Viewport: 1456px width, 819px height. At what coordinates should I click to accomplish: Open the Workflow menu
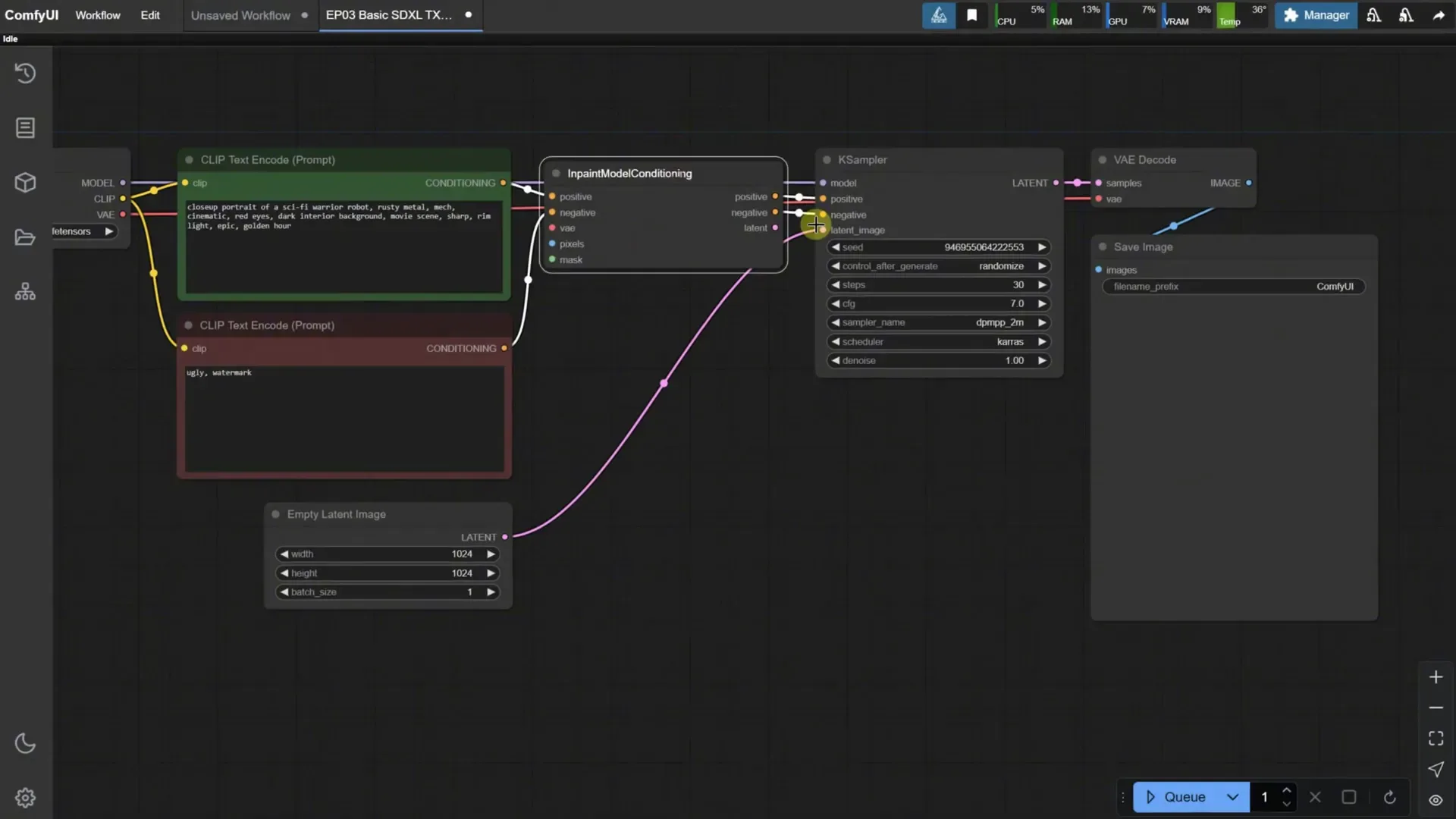pyautogui.click(x=97, y=15)
